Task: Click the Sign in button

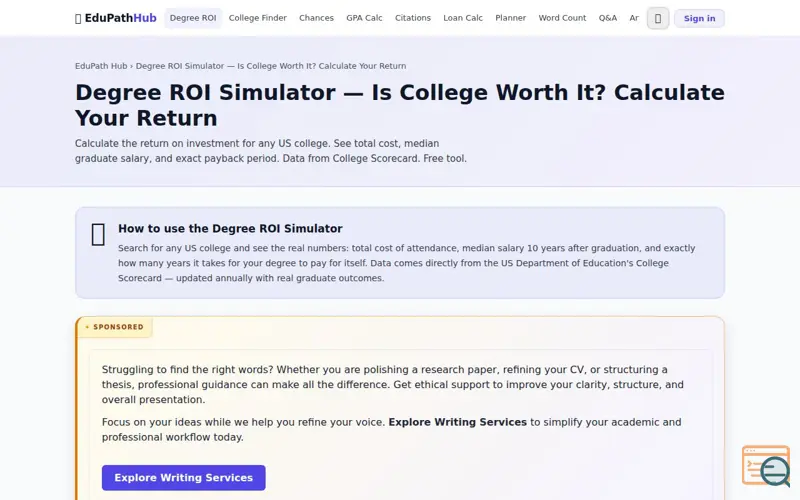Action: click(699, 18)
